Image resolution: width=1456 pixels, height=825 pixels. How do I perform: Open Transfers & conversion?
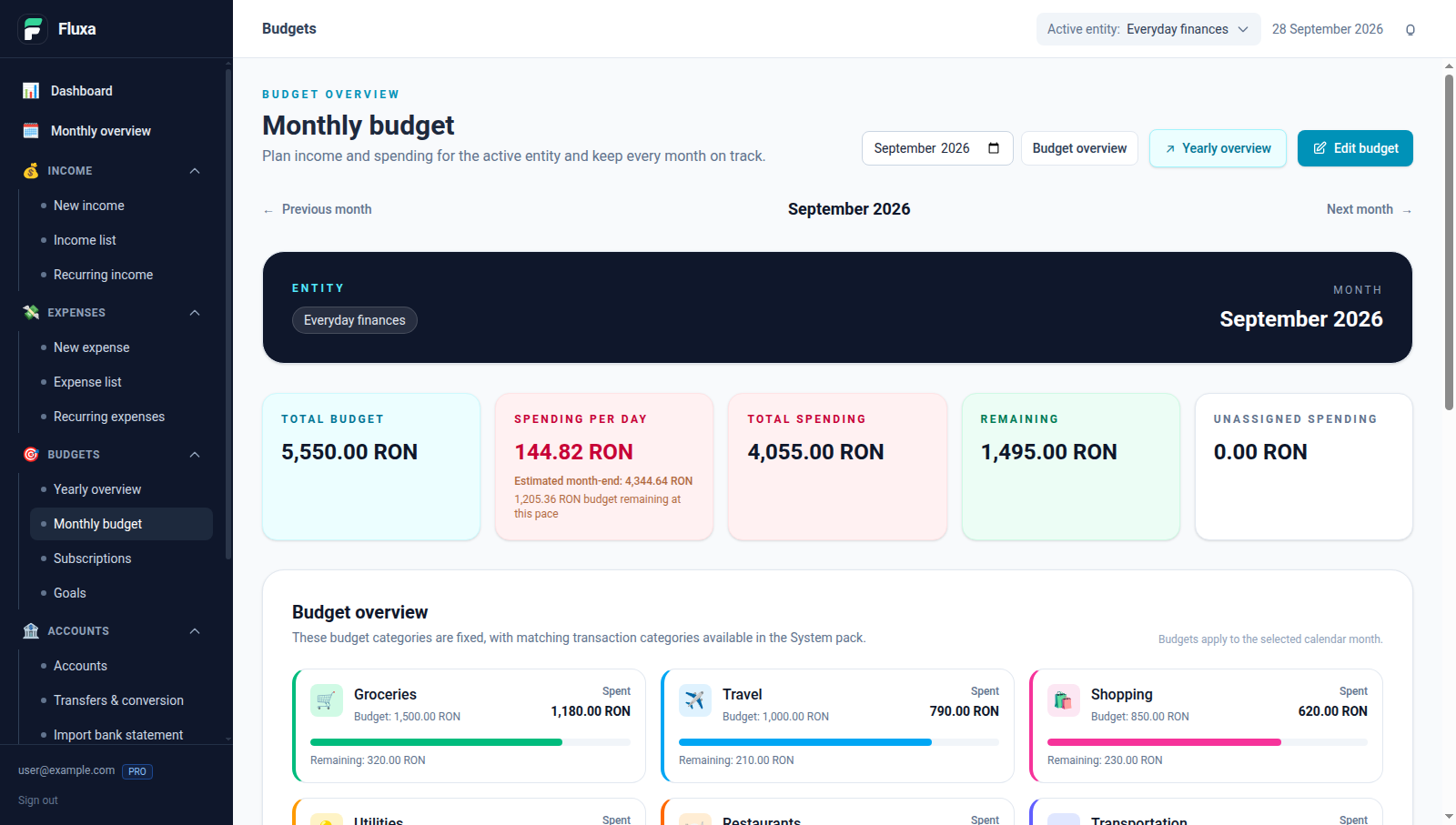(121, 700)
